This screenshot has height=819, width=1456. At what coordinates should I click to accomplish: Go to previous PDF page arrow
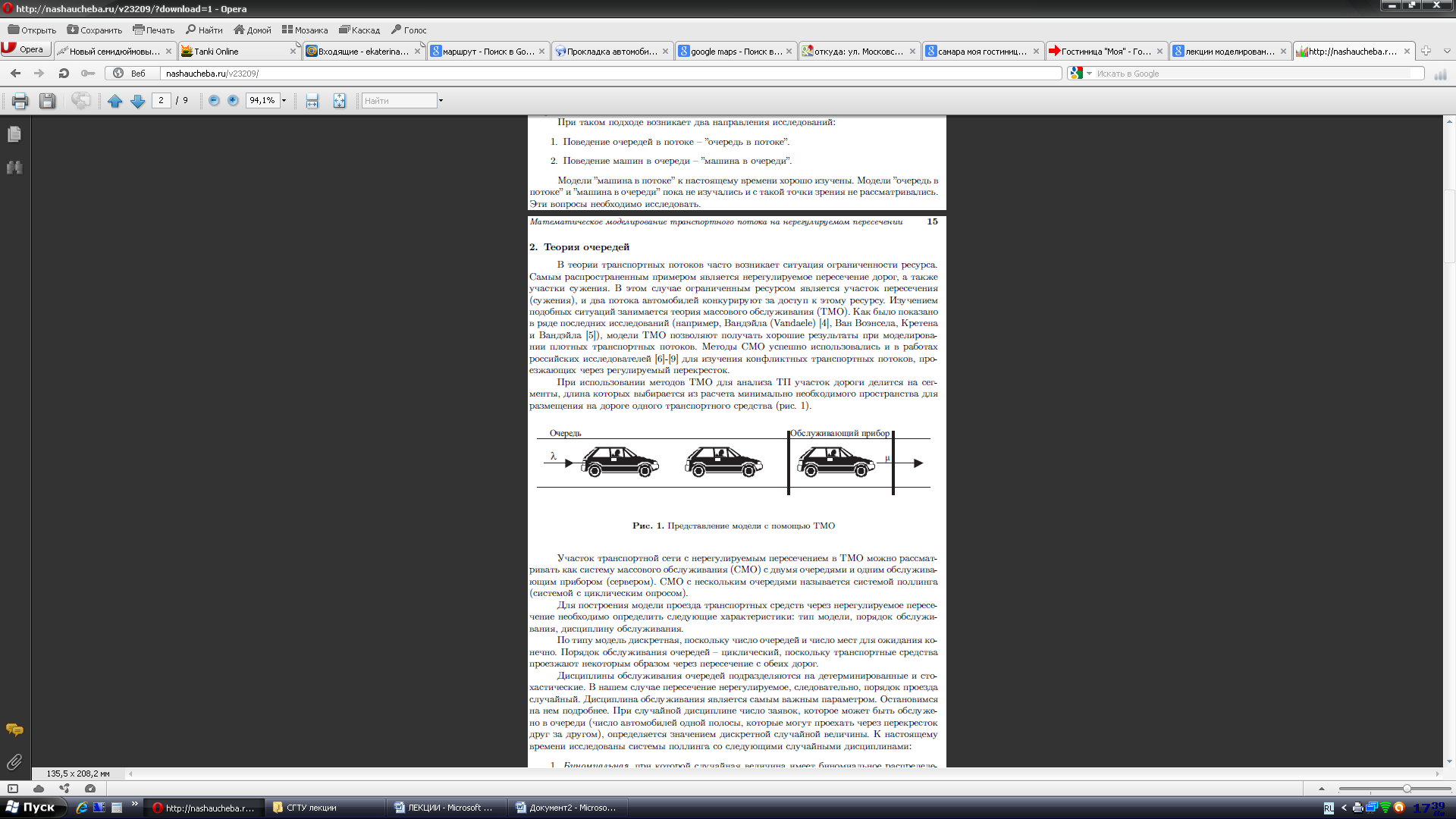(115, 101)
